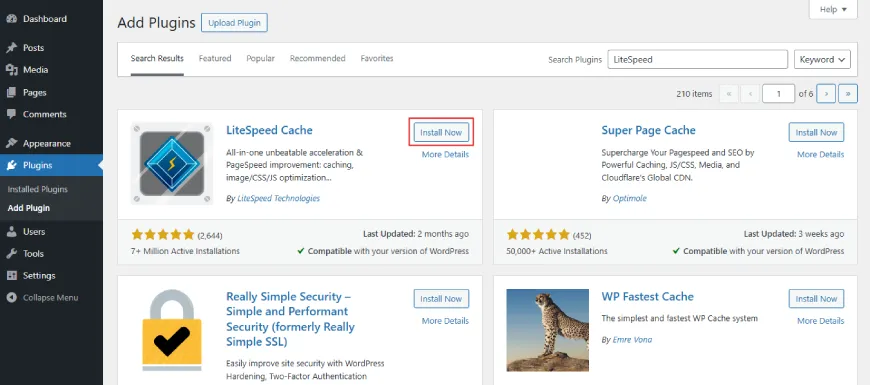
Task: Open More Details for LiteSpeed Cache
Action: 445,154
